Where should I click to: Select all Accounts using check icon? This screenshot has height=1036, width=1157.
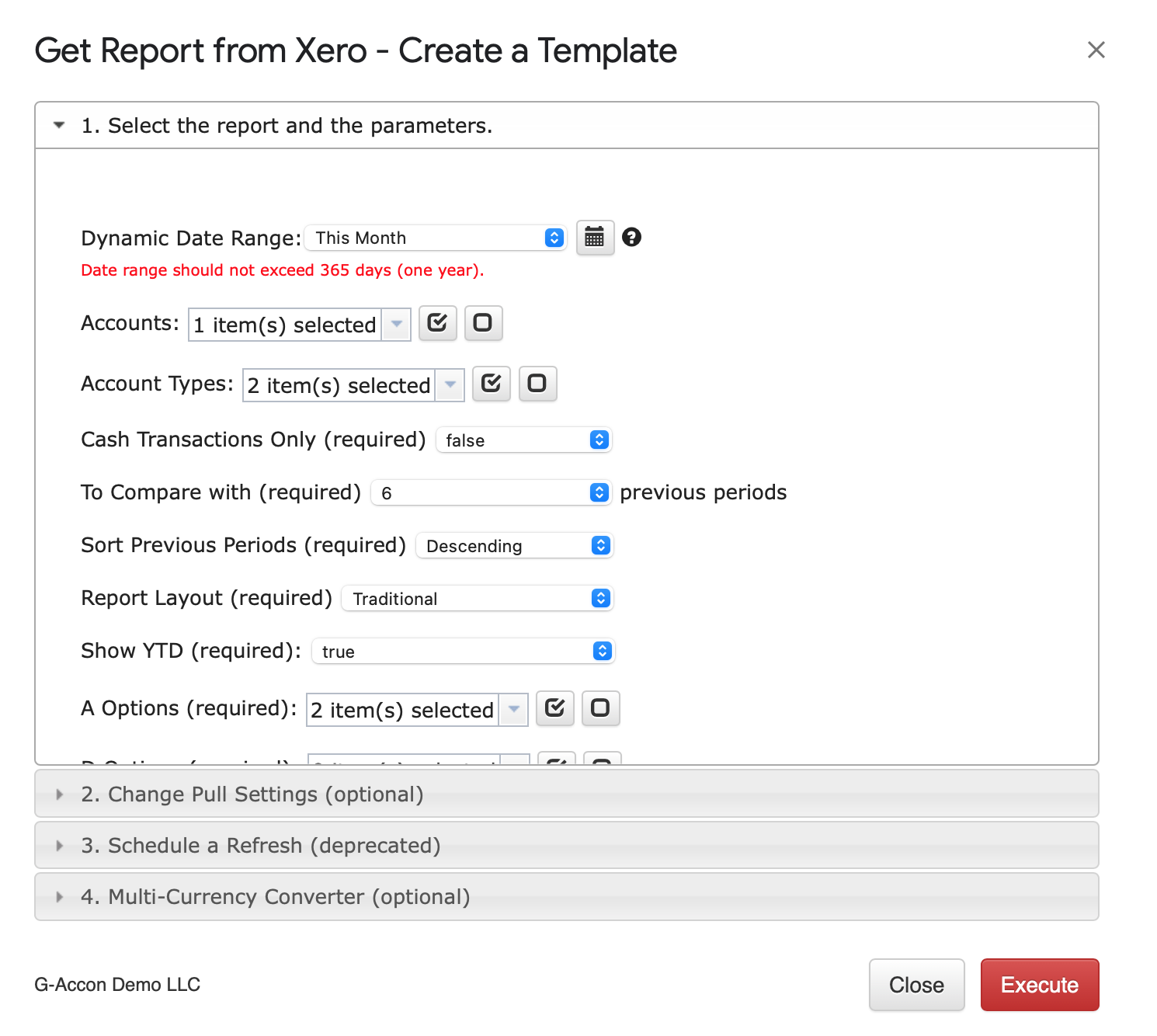(437, 323)
